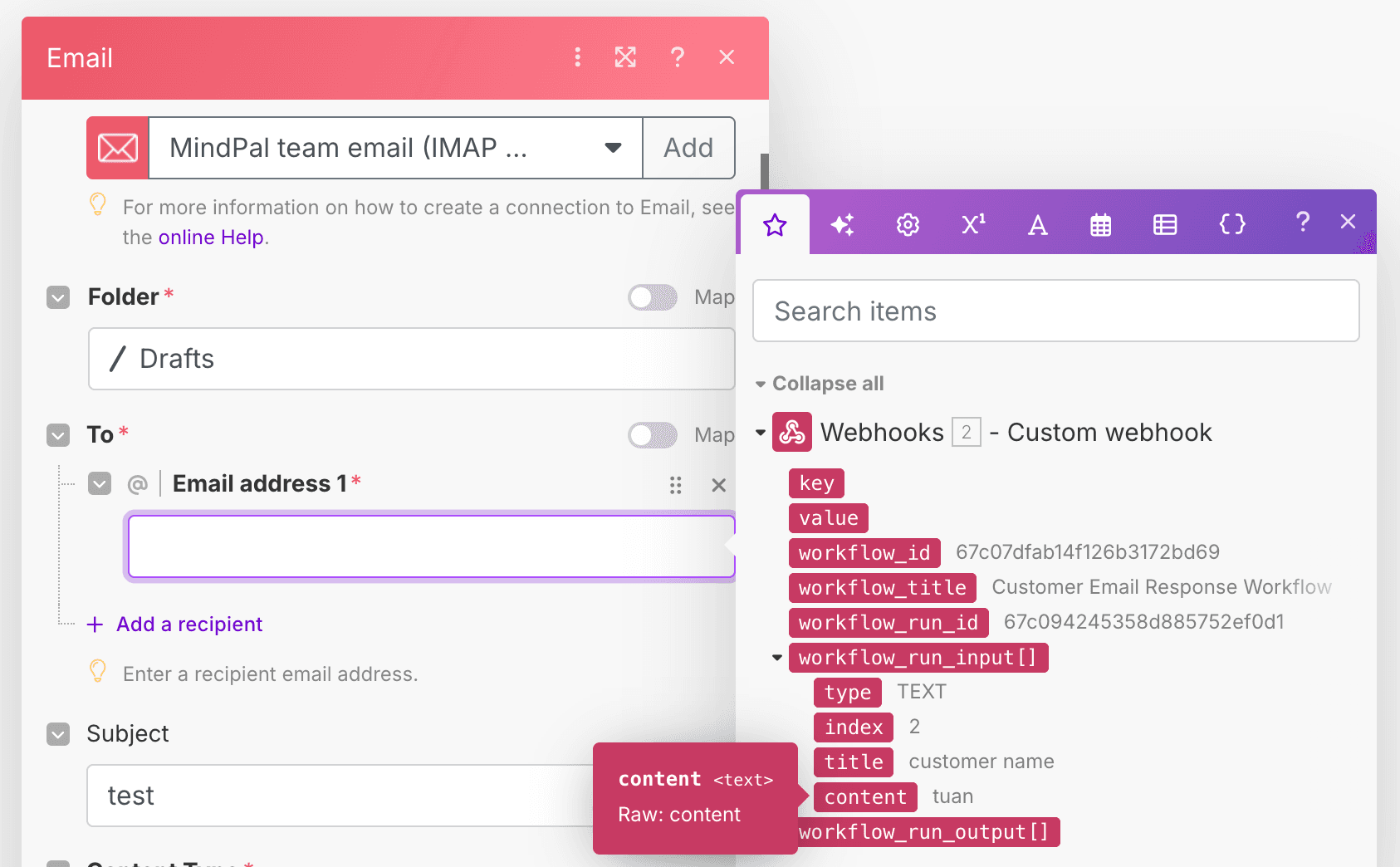Click Add to create a new connection
The height and width of the screenshot is (867, 1400).
point(688,148)
